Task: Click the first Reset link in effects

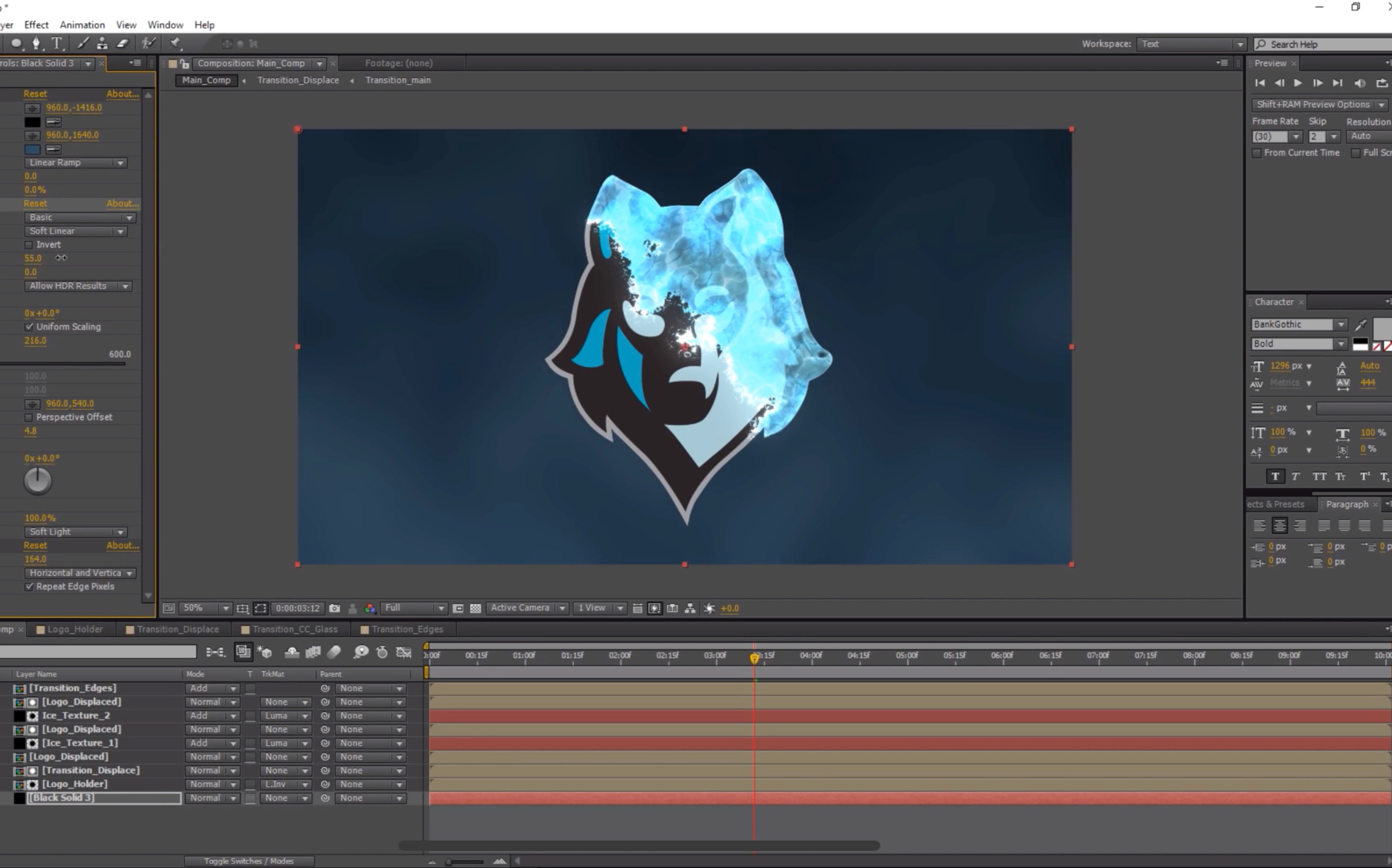Action: [35, 93]
